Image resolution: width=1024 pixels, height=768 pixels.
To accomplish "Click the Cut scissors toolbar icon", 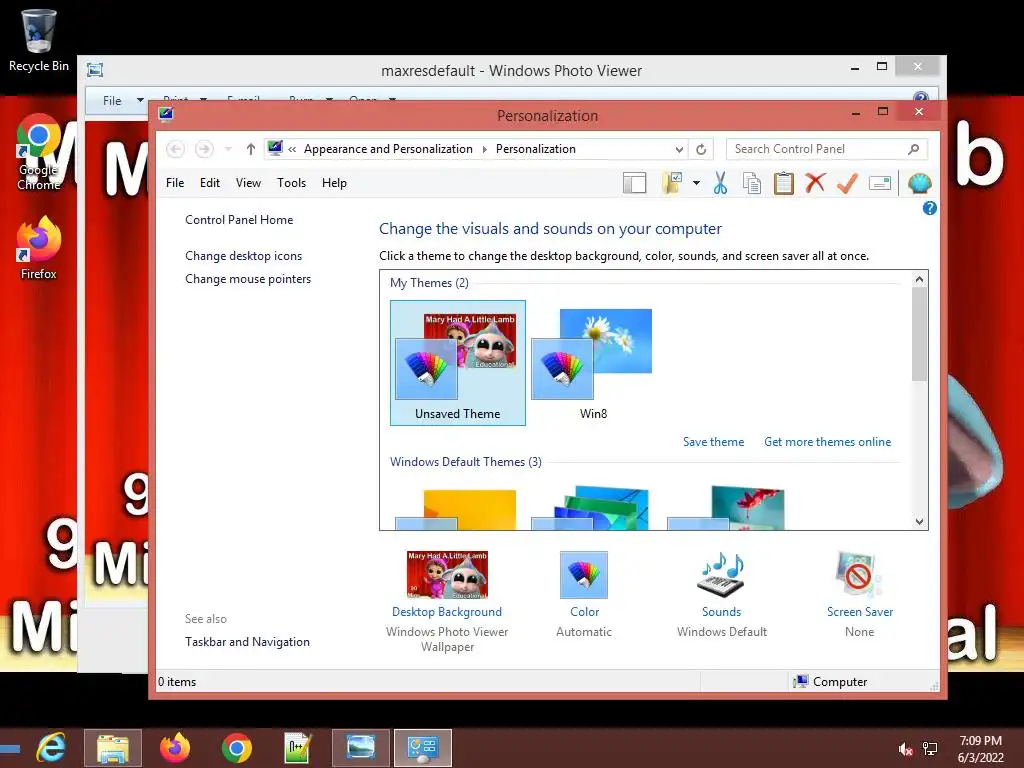I will click(x=720, y=184).
